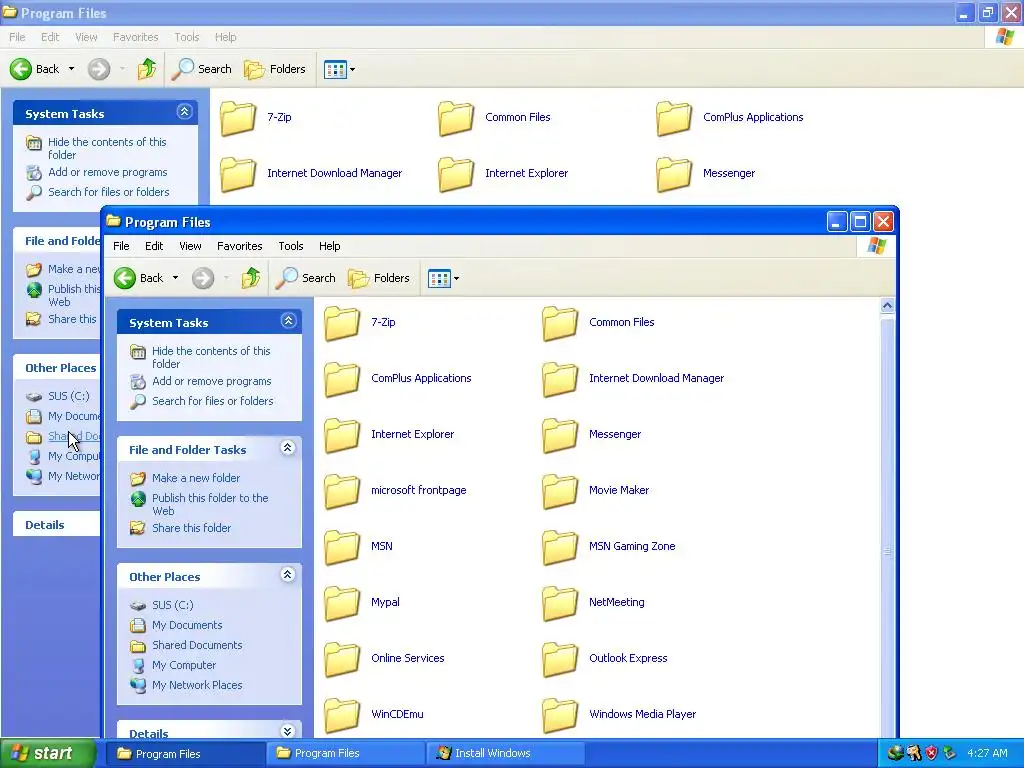Click SUS (C:) in background window
This screenshot has height=768, width=1024.
pos(69,396)
